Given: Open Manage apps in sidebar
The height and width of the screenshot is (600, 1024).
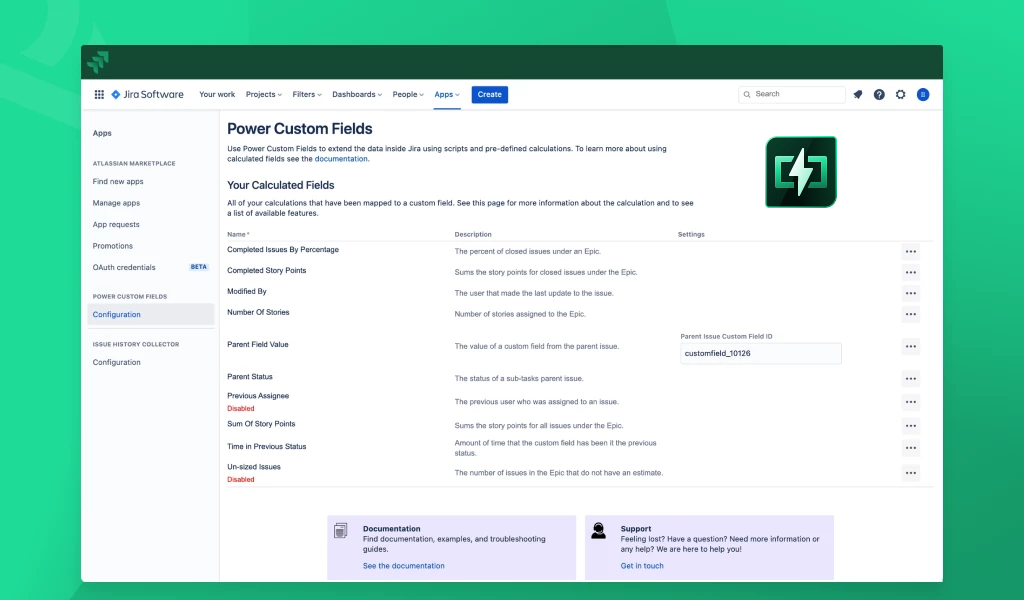Looking at the screenshot, I should pyautogui.click(x=116, y=203).
